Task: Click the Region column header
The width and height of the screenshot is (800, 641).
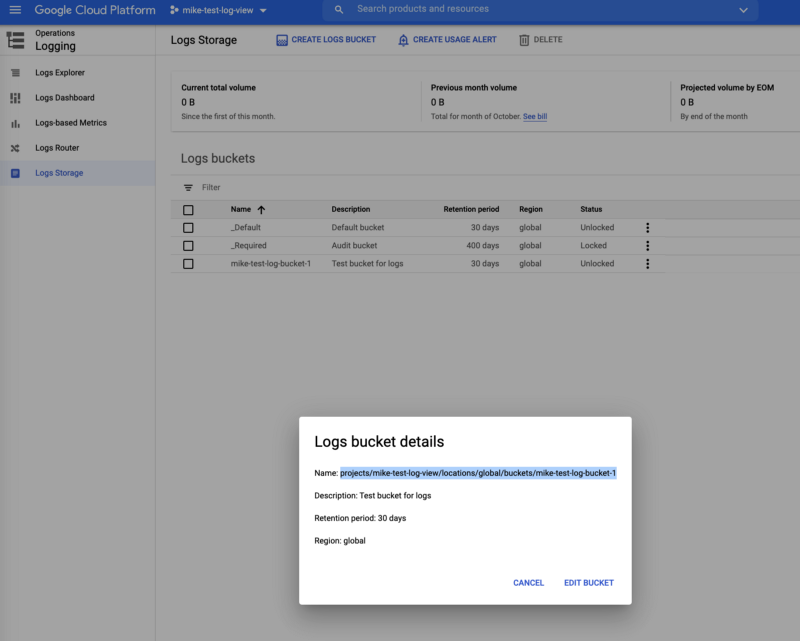Action: click(x=531, y=209)
